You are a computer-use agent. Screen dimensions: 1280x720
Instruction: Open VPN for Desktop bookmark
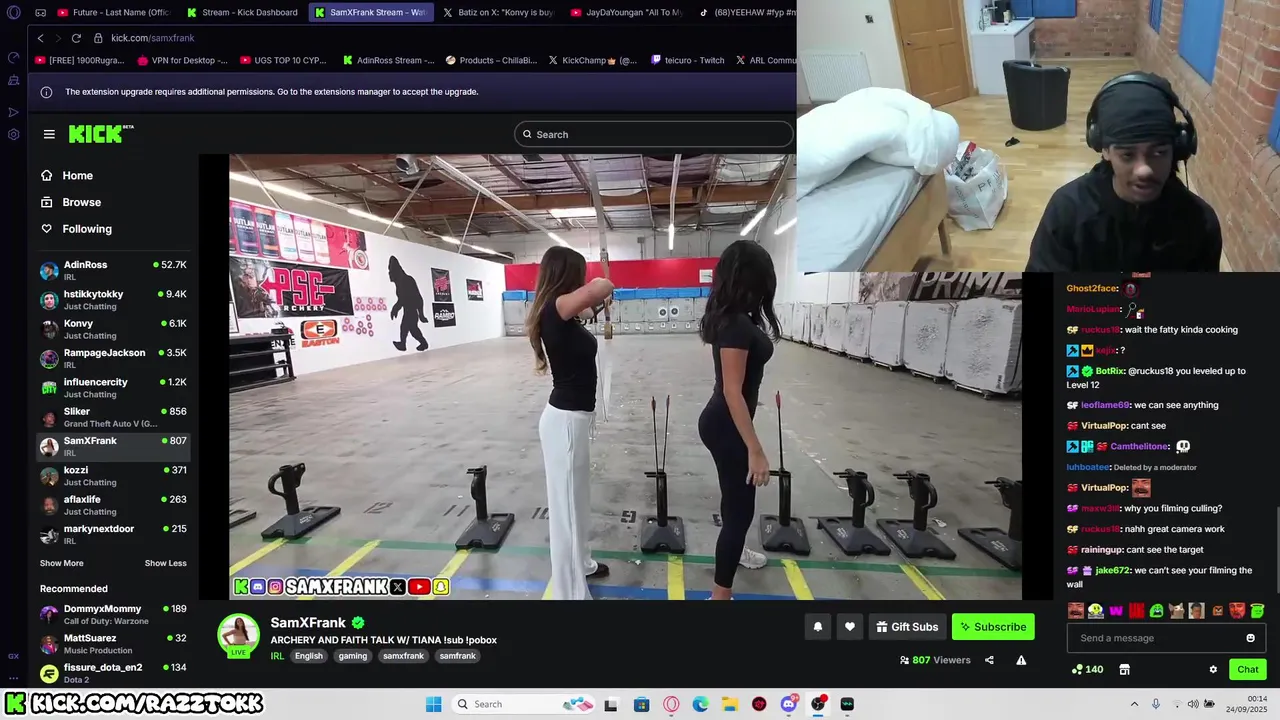pos(182,60)
